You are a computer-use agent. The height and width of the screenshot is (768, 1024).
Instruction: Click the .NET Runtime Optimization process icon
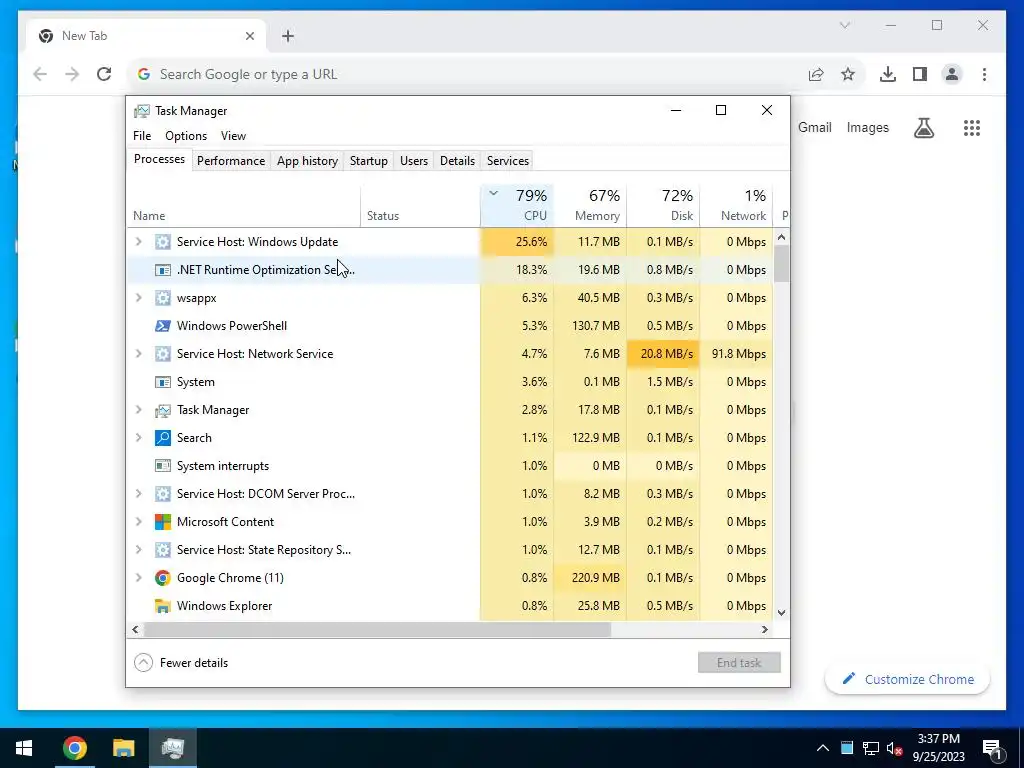click(x=163, y=270)
